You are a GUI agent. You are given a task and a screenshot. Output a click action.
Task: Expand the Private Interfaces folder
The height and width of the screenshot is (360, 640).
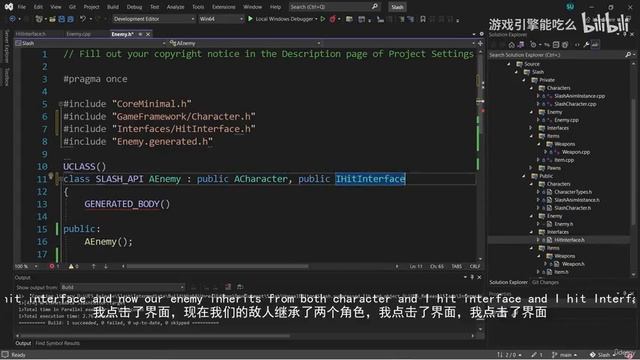(x=531, y=128)
